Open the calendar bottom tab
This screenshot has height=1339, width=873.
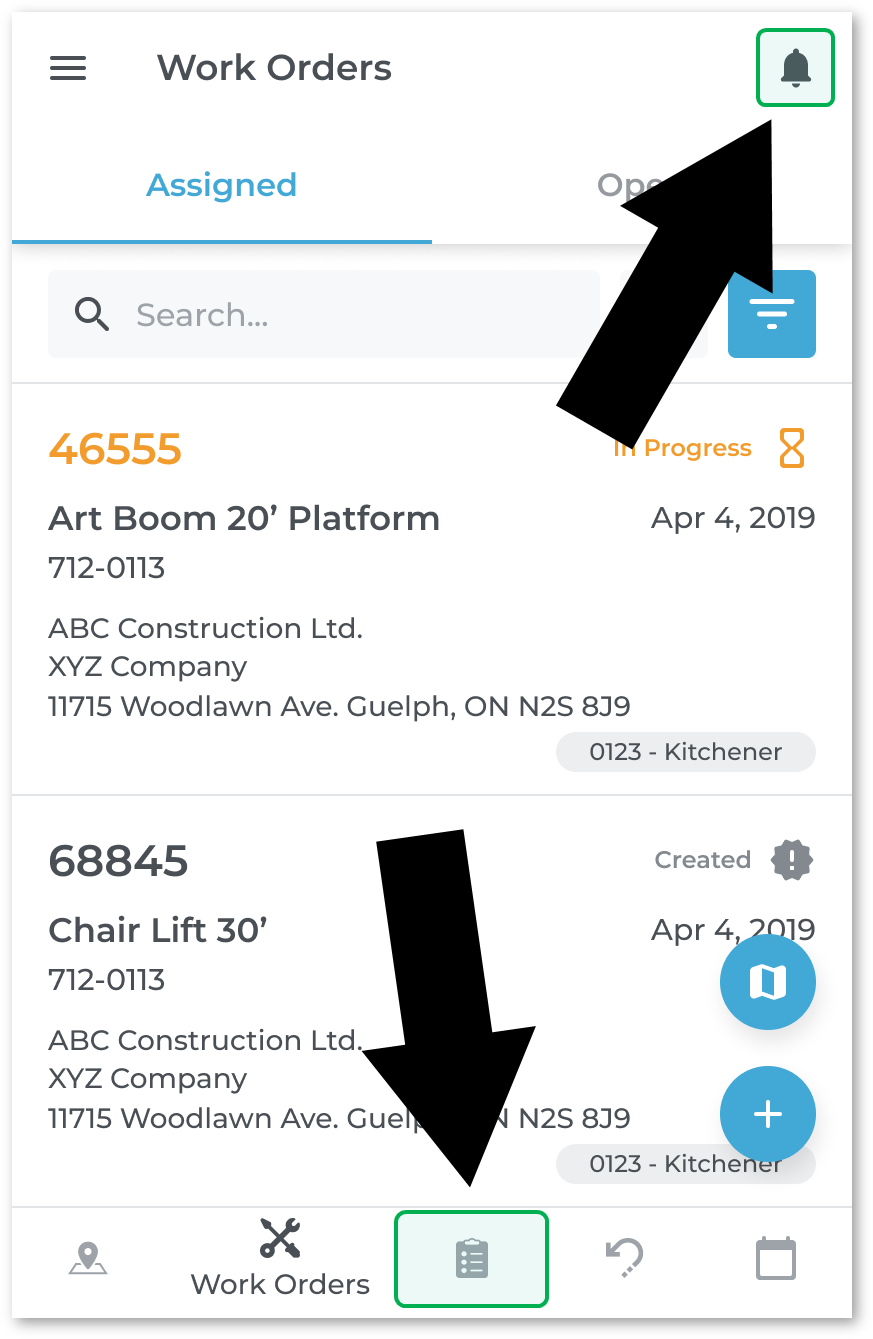tap(776, 1259)
